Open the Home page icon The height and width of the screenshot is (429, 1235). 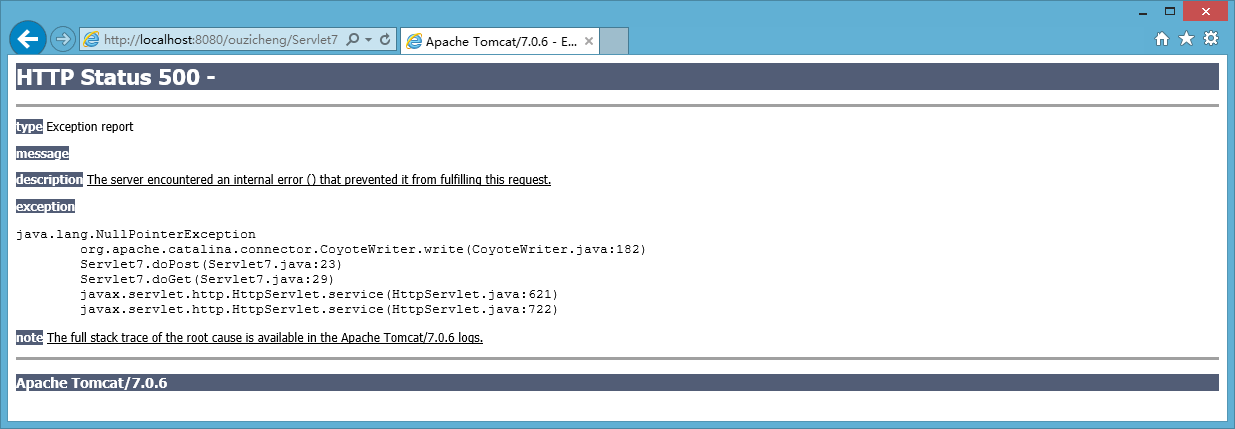[1162, 39]
